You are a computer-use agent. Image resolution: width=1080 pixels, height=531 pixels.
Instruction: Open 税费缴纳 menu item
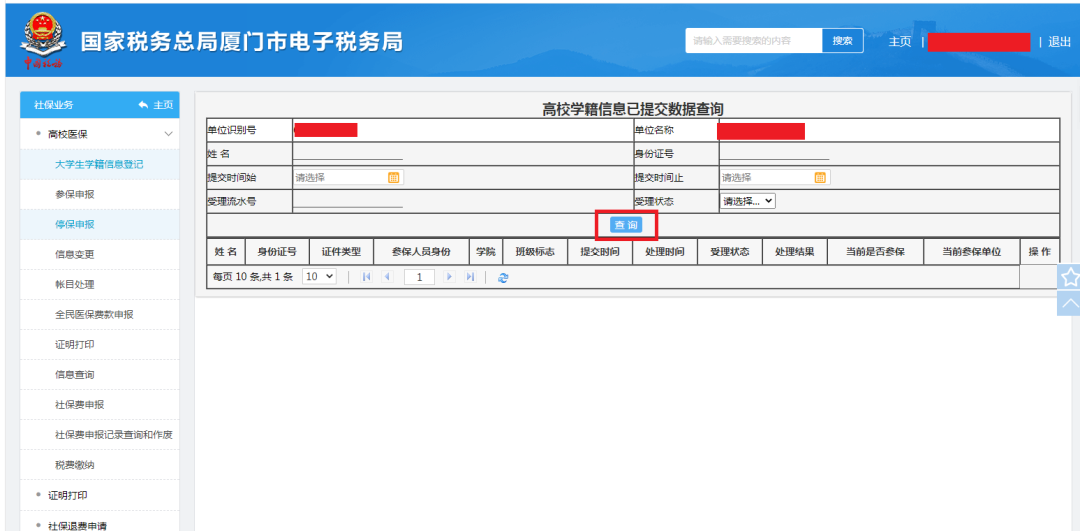tap(99, 465)
